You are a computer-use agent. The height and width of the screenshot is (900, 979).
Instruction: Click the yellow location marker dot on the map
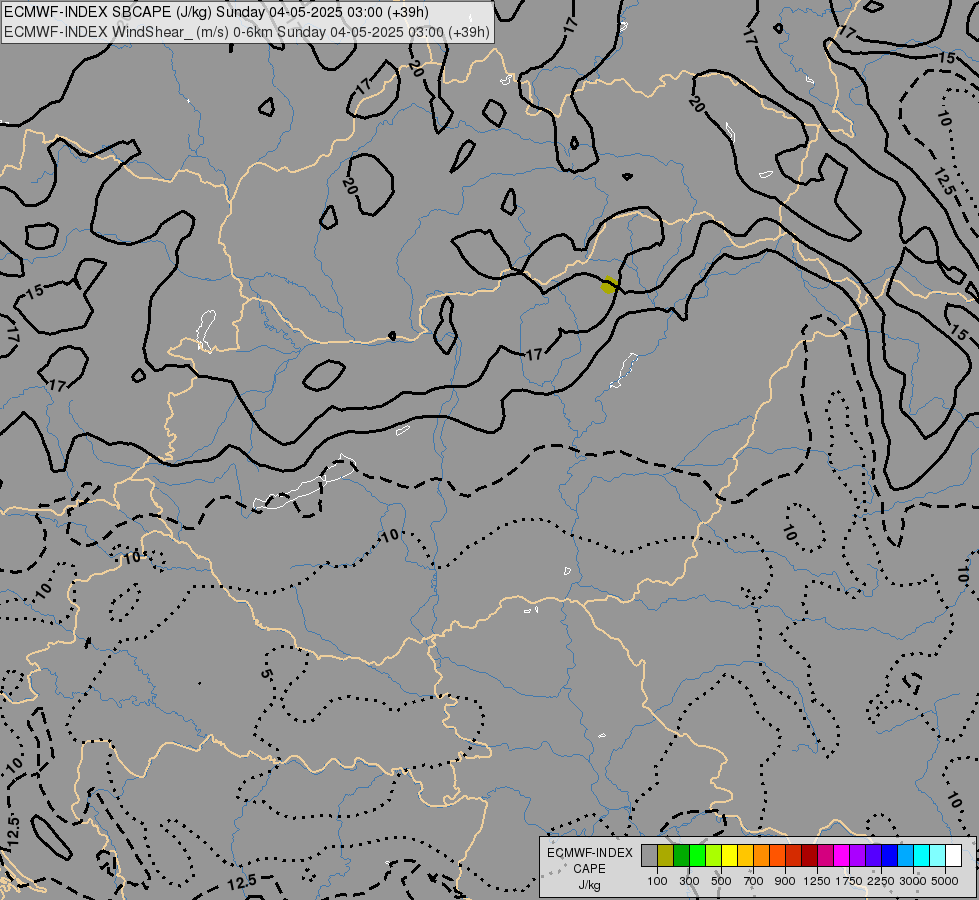click(x=609, y=286)
